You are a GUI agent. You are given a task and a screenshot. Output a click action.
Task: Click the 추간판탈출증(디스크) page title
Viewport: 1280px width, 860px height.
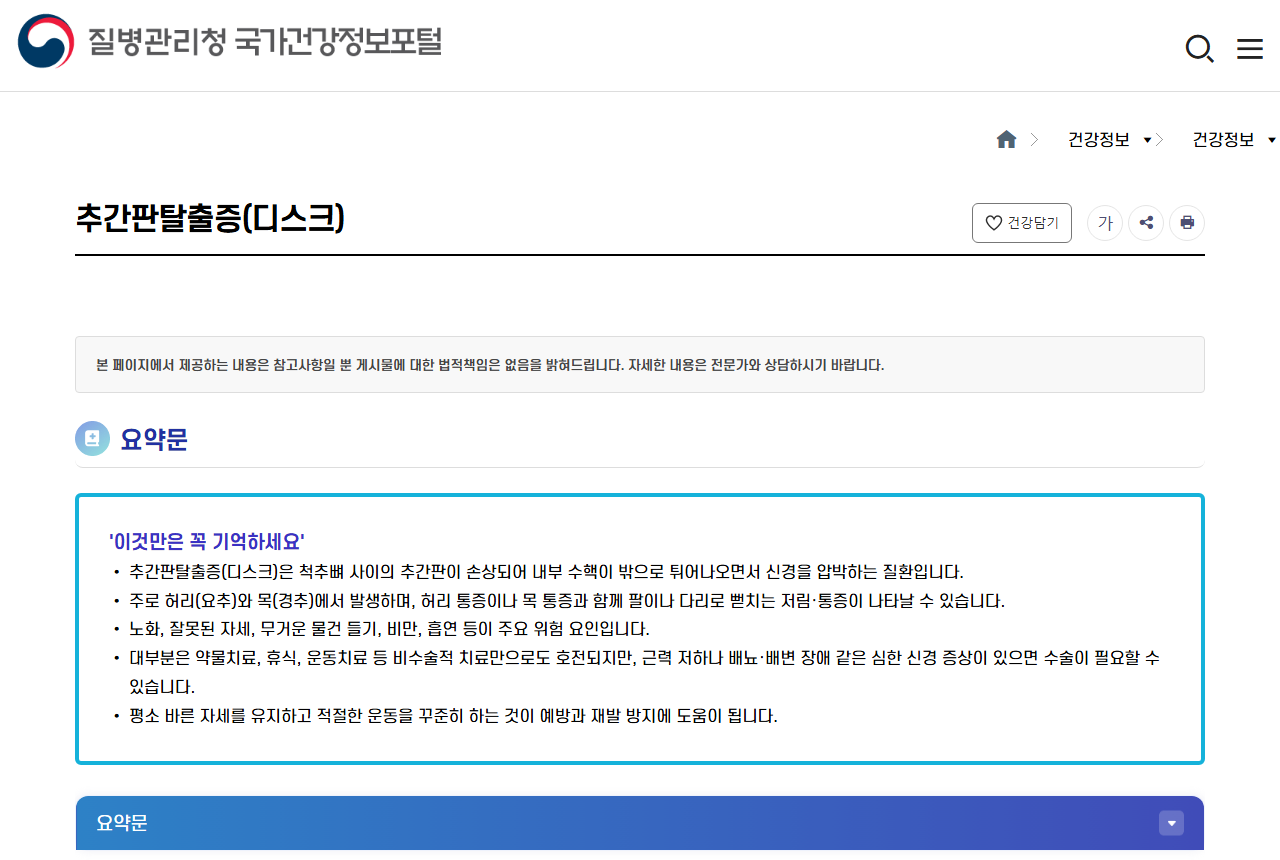(210, 218)
